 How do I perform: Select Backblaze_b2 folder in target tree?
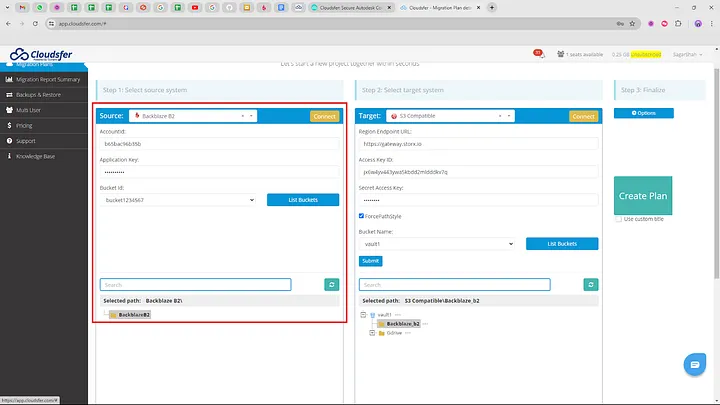point(399,324)
